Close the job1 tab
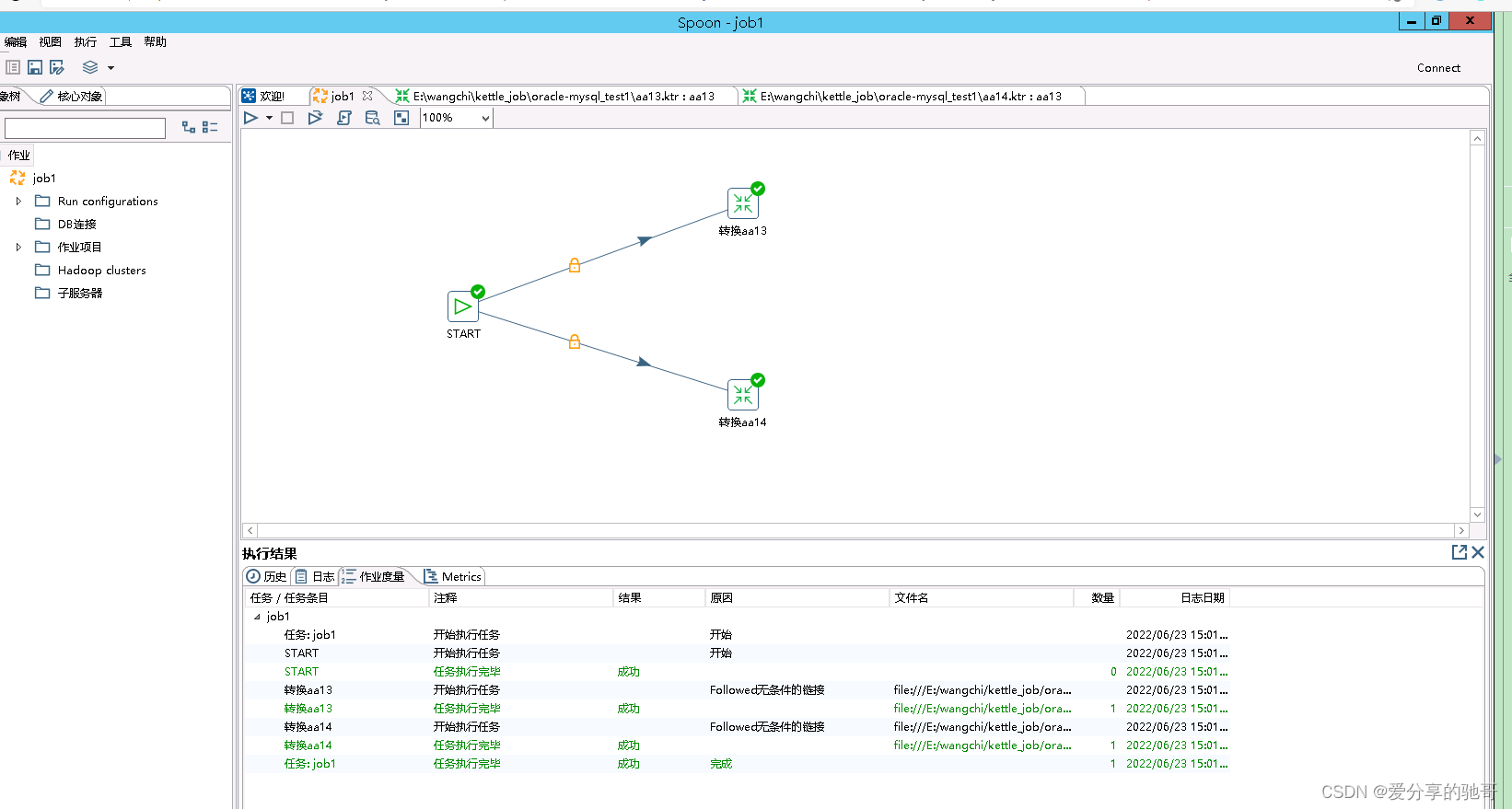This screenshot has width=1512, height=809. pyautogui.click(x=367, y=96)
